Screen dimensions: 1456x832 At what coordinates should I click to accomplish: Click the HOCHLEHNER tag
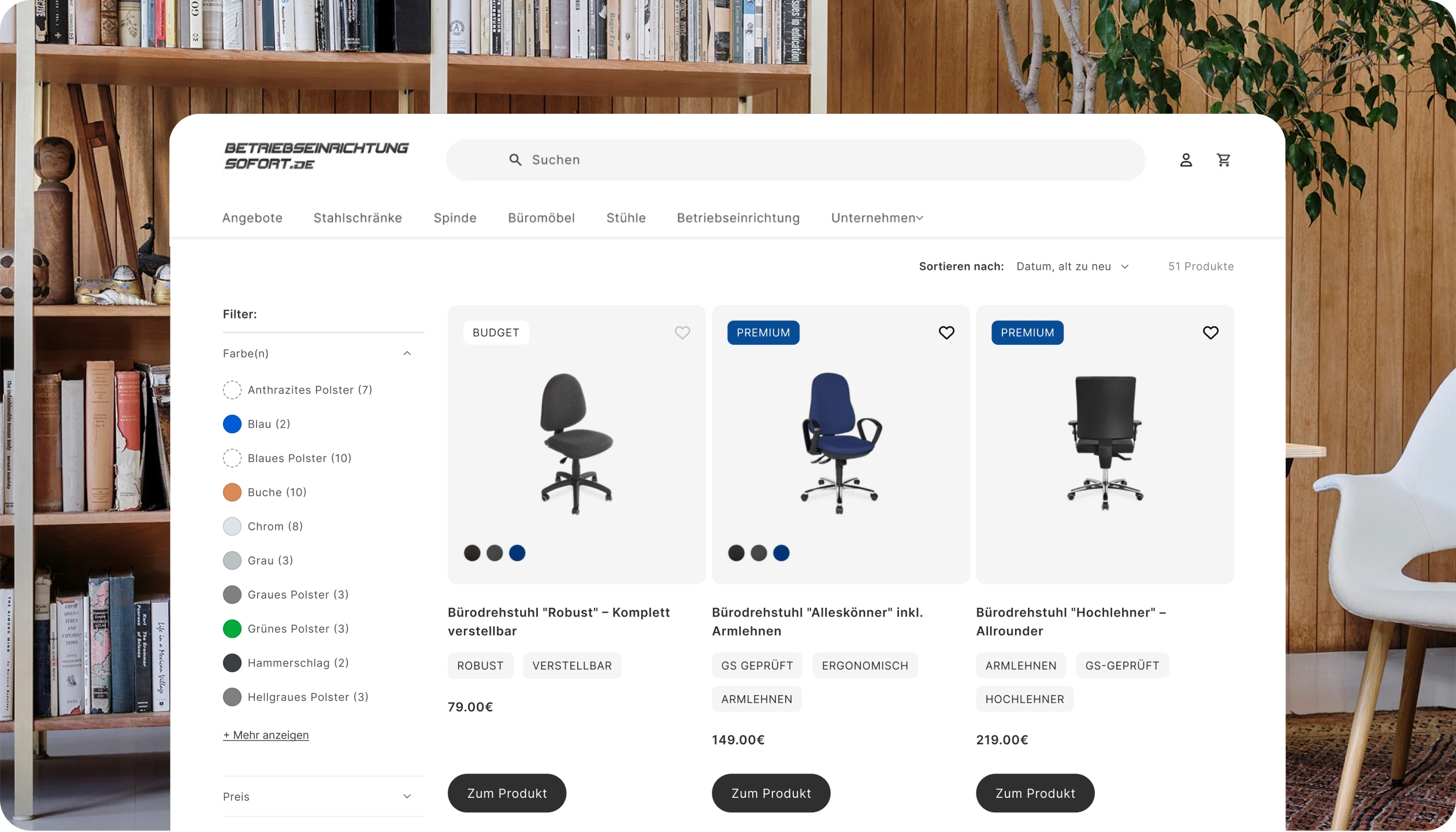click(x=1024, y=699)
